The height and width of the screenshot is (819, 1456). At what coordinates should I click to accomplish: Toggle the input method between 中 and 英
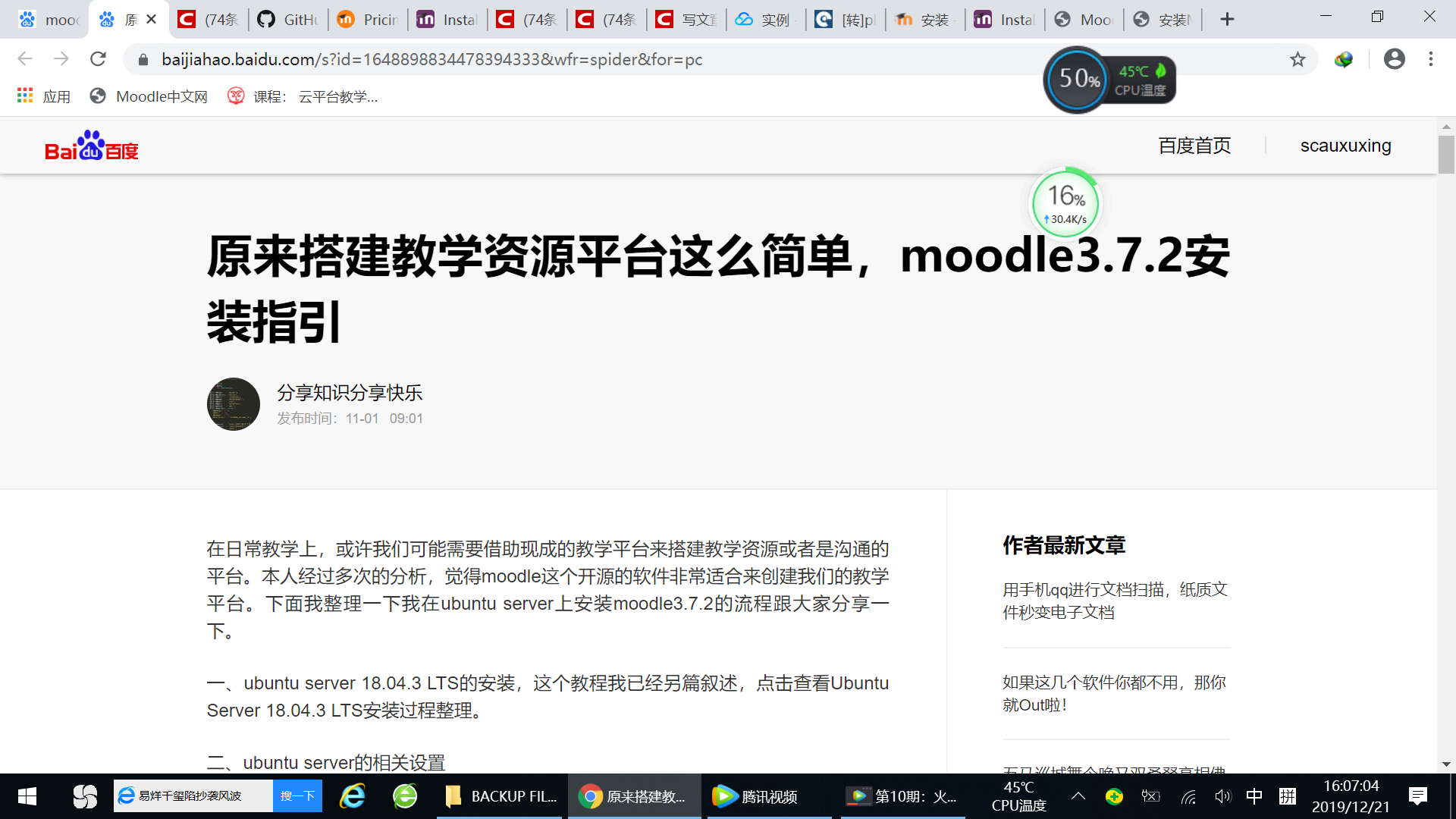tap(1254, 797)
